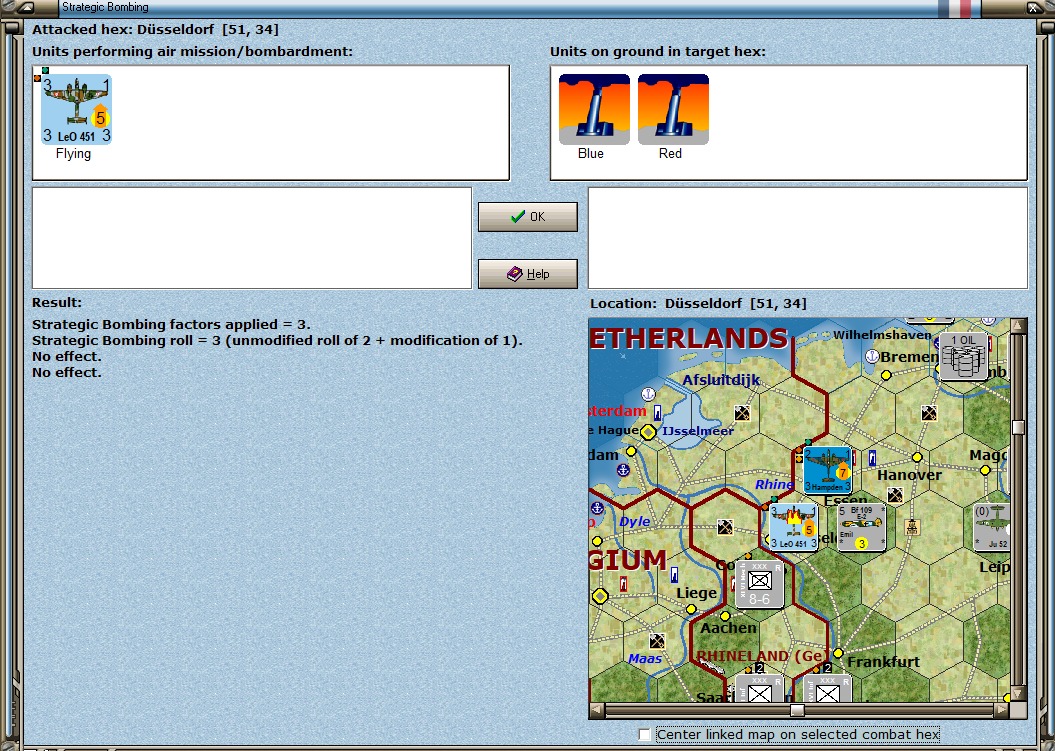Click the resource pickaxe icon southeast of Hanover
The image size is (1055, 751).
click(x=895, y=495)
